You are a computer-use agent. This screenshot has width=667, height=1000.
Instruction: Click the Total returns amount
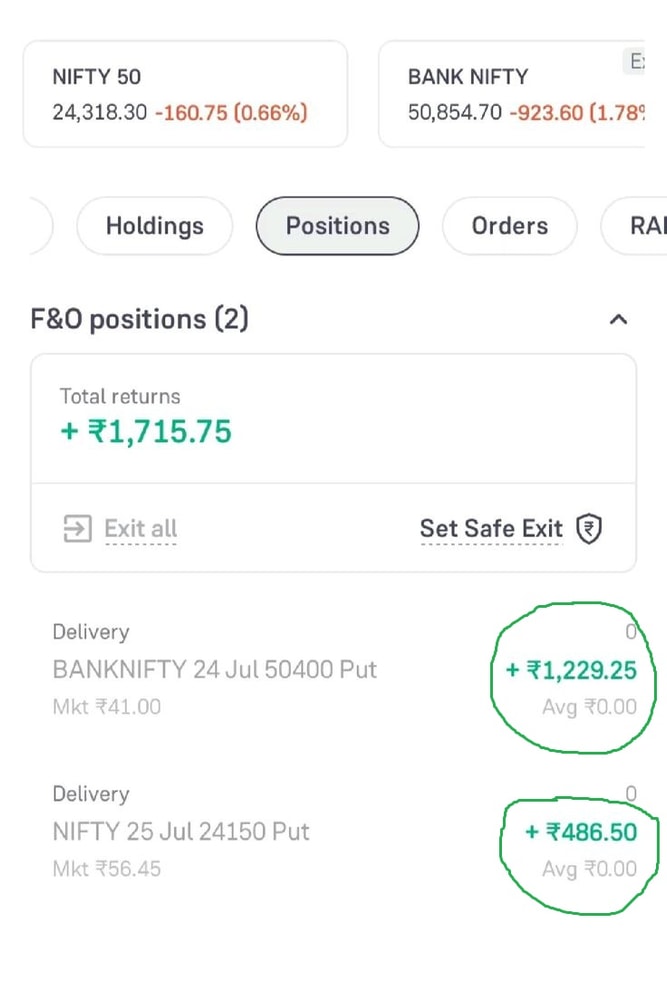coord(146,432)
